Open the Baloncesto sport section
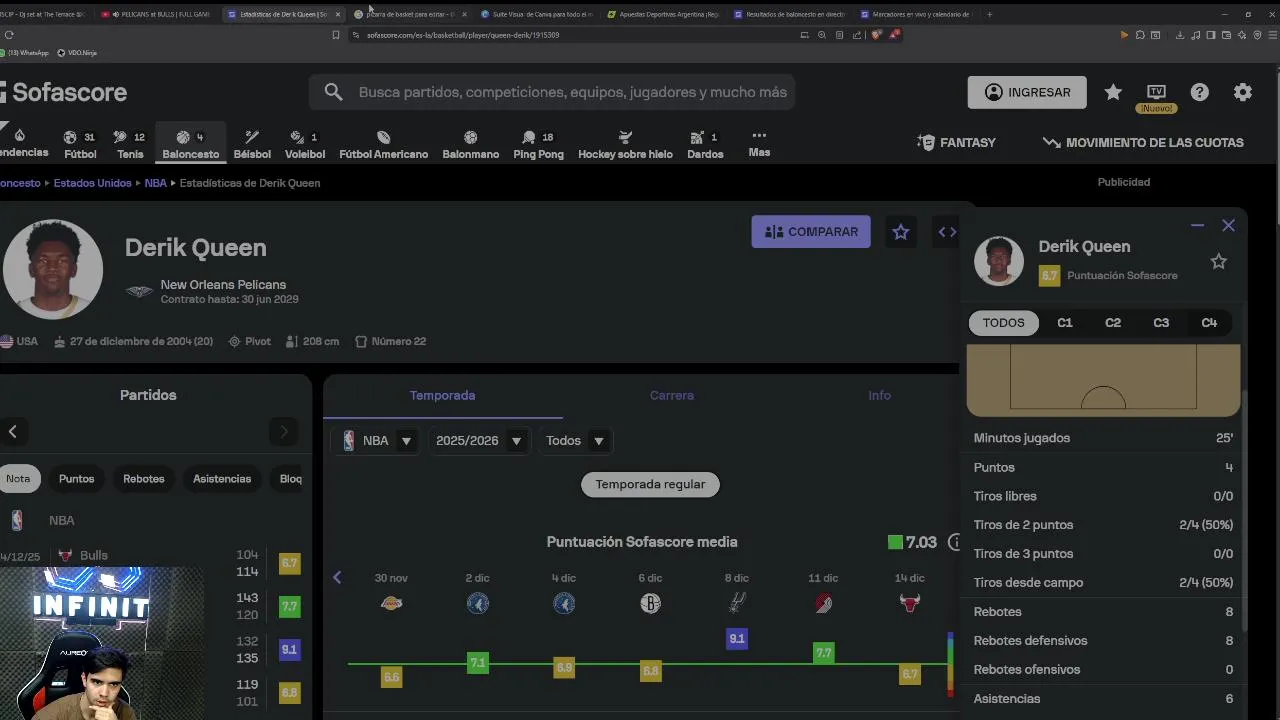The width and height of the screenshot is (1280, 720). coord(190,145)
